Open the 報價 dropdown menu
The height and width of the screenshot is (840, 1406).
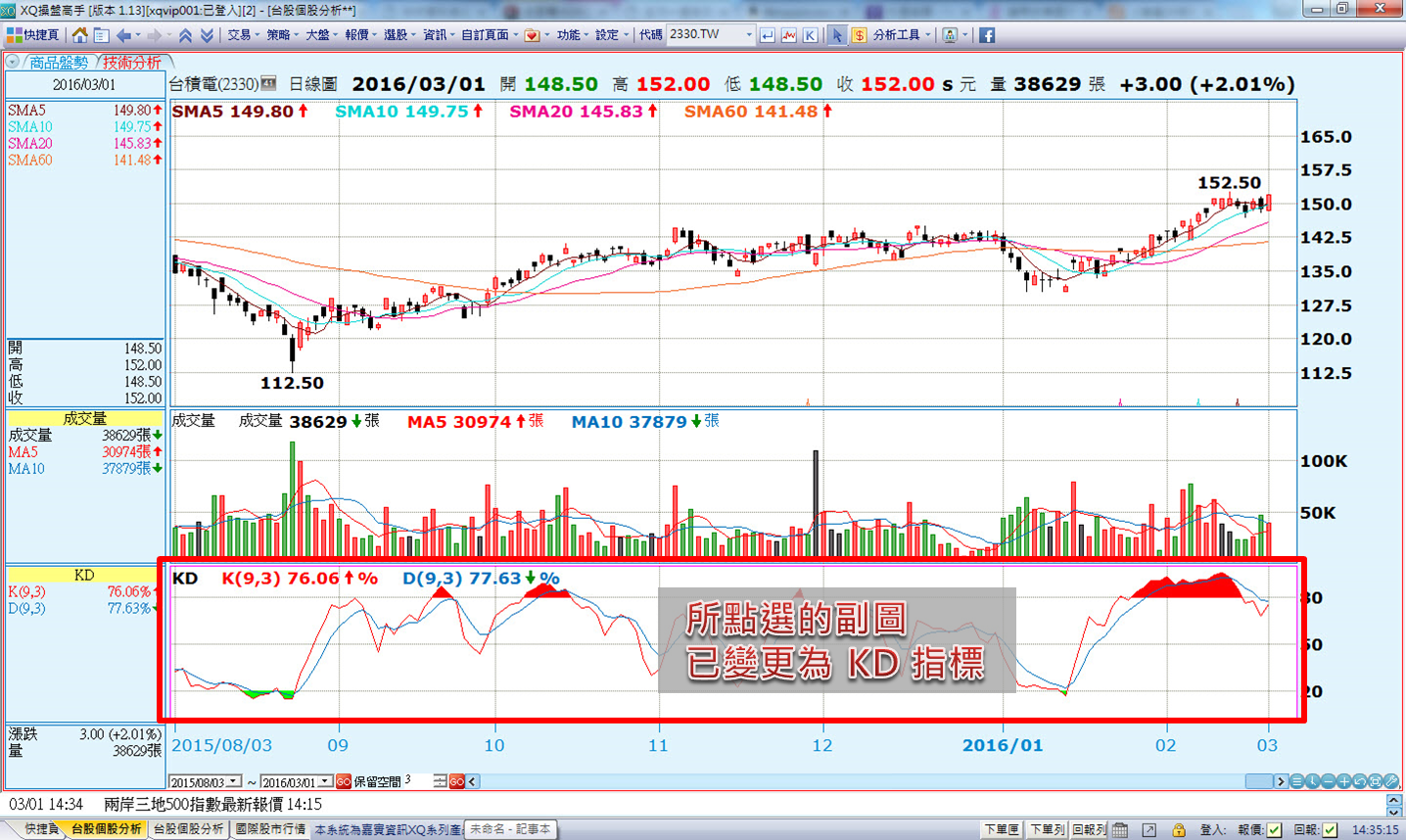pyautogui.click(x=360, y=35)
